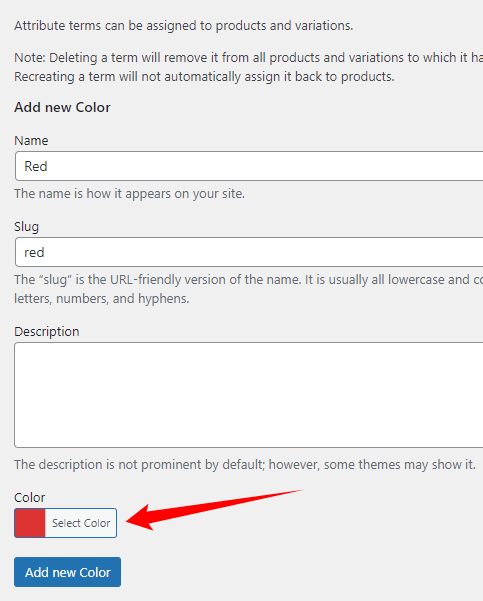Screen dimensions: 483x601
Task: Click inside the empty Description textarea
Action: 249,395
